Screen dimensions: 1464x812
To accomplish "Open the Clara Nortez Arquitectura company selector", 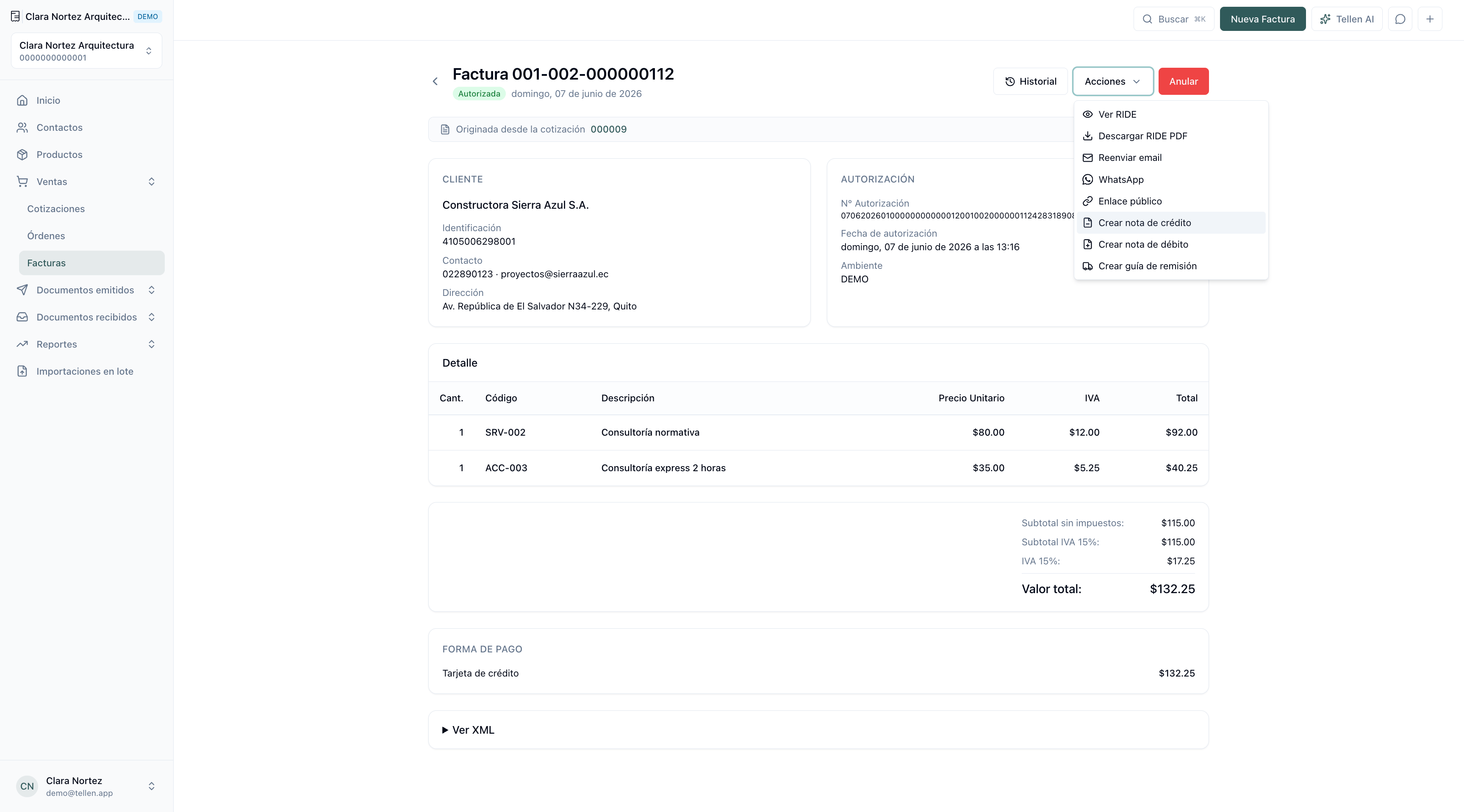I will click(86, 50).
